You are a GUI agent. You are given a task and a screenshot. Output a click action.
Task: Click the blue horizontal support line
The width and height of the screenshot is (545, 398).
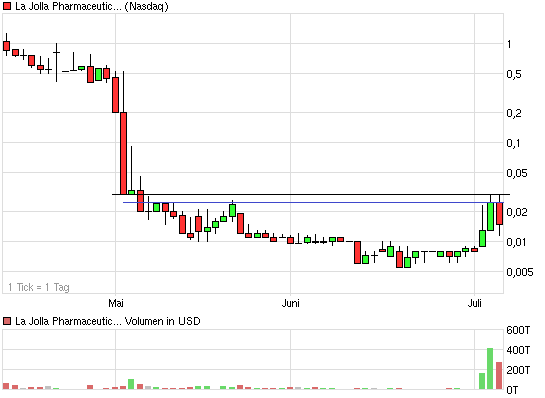click(314, 202)
